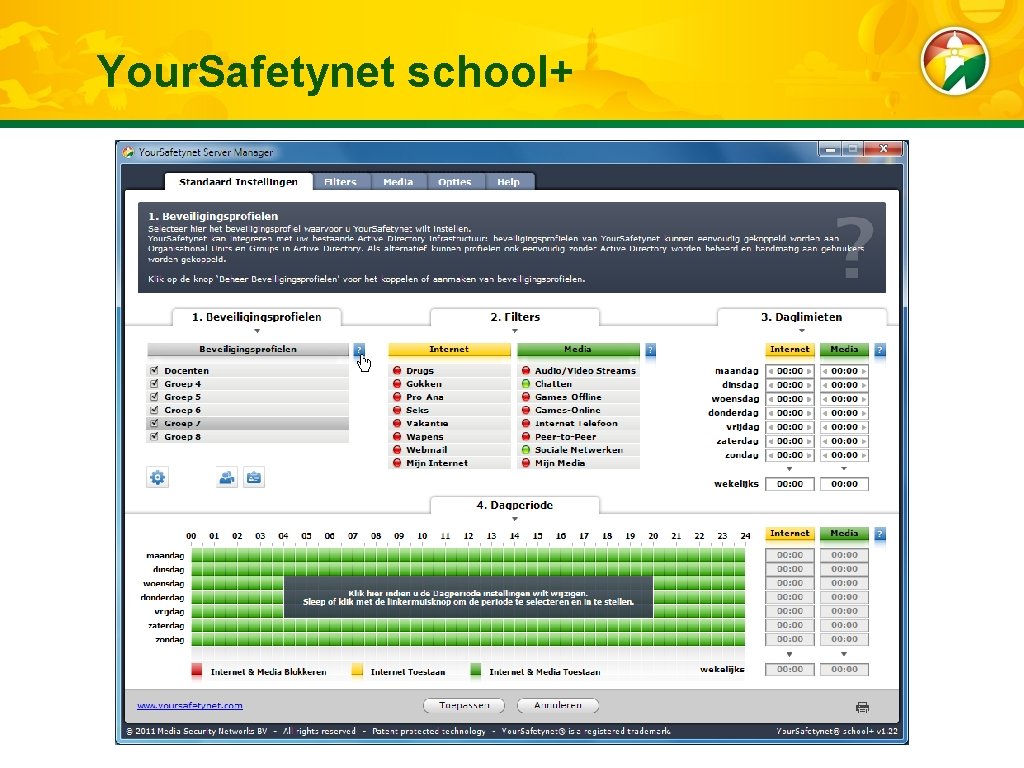Increase zondag Media limit with right arrow
The width and height of the screenshot is (1024, 768).
click(x=863, y=455)
